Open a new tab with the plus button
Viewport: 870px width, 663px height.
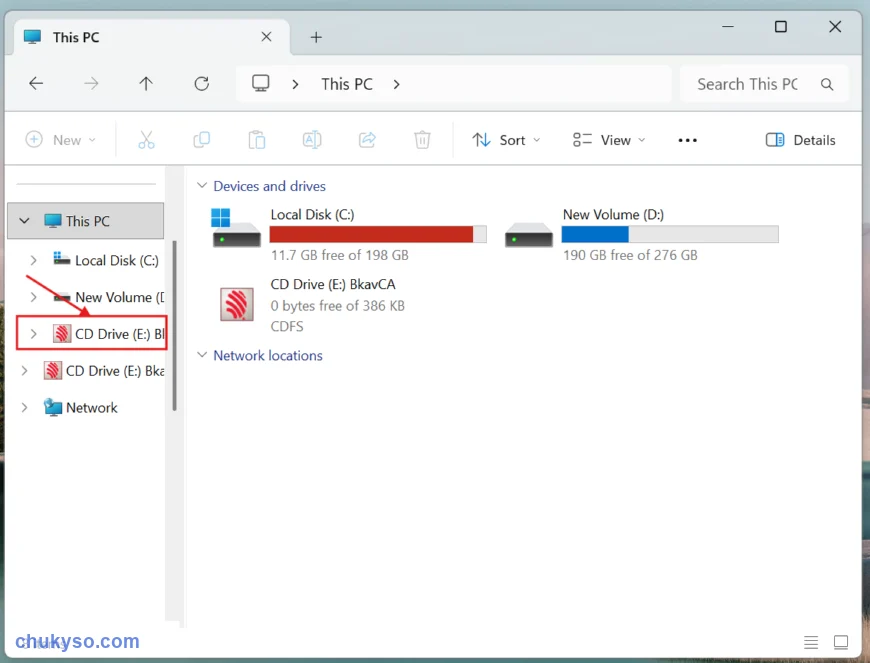tap(316, 37)
